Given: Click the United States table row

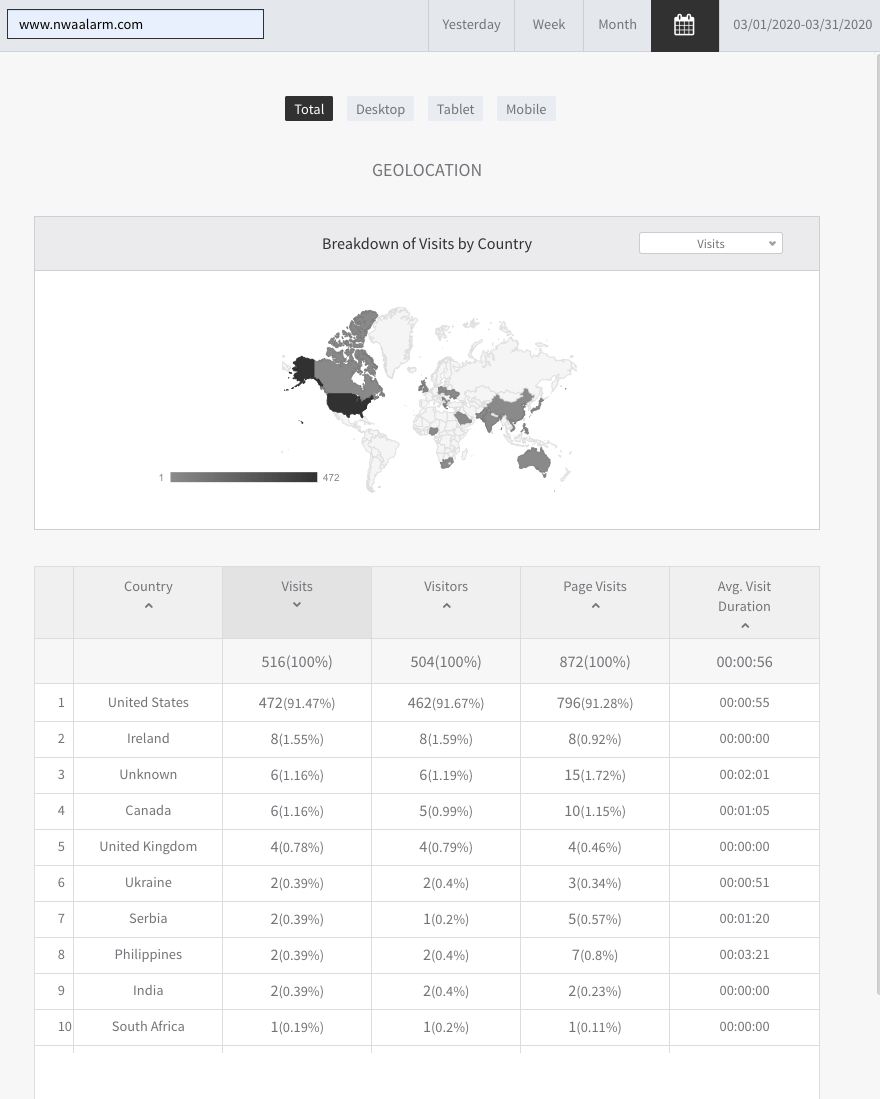Looking at the screenshot, I should coord(148,702).
